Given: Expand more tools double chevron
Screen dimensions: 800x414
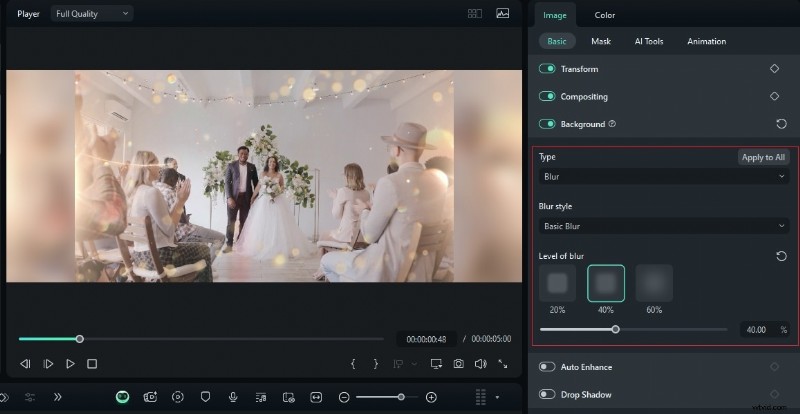Looking at the screenshot, I should [x=58, y=397].
